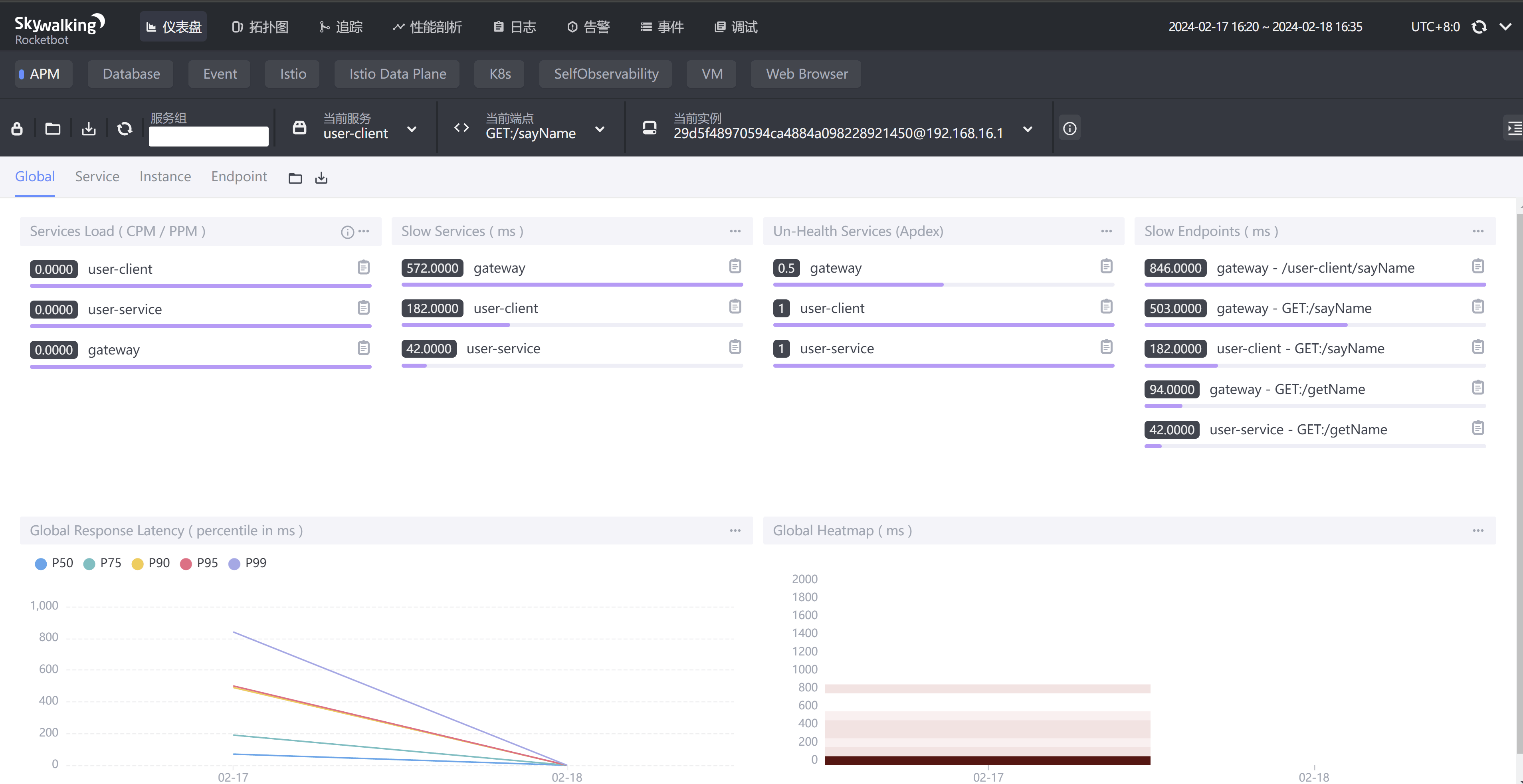Expand the current endpoint GET:/sayName dropdown

600,129
